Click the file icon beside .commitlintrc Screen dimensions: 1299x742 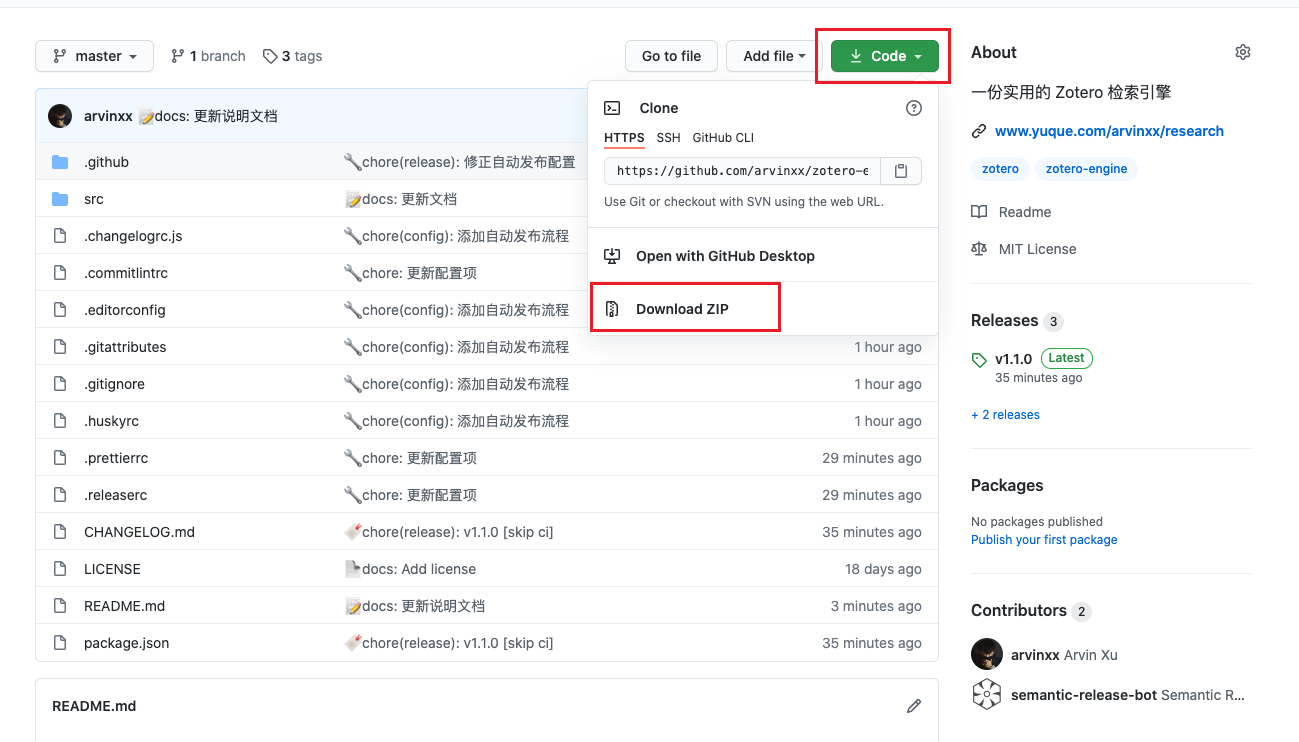tap(60, 273)
